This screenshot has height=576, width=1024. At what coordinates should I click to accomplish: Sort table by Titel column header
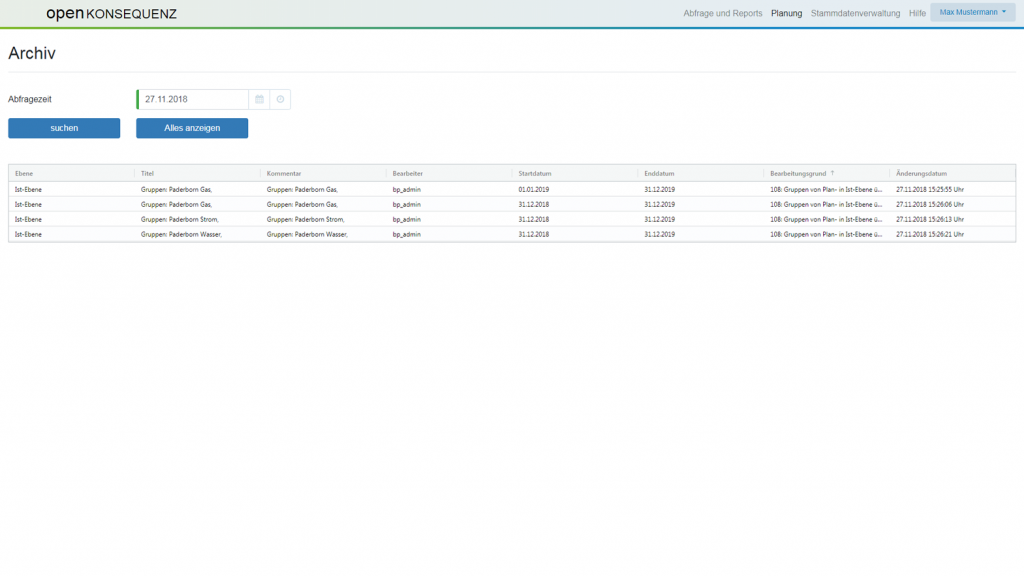pyautogui.click(x=148, y=174)
